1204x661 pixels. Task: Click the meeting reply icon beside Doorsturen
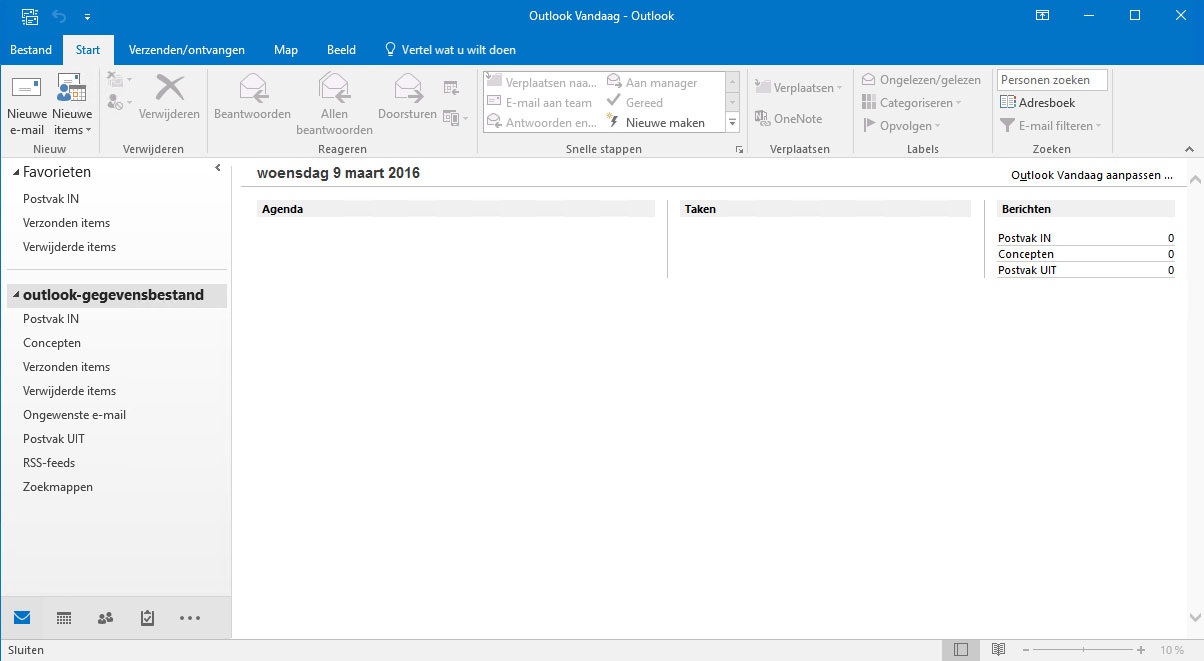coord(452,87)
